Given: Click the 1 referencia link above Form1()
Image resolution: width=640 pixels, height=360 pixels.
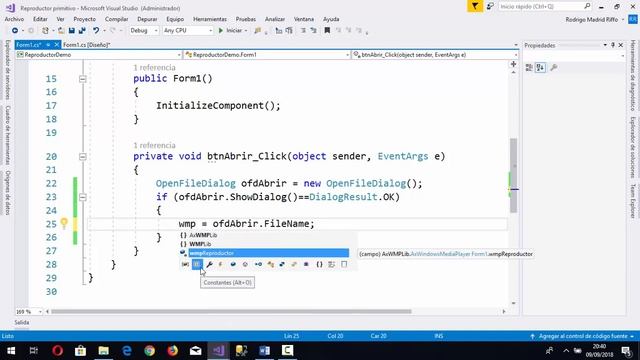Looking at the screenshot, I should tap(154, 67).
